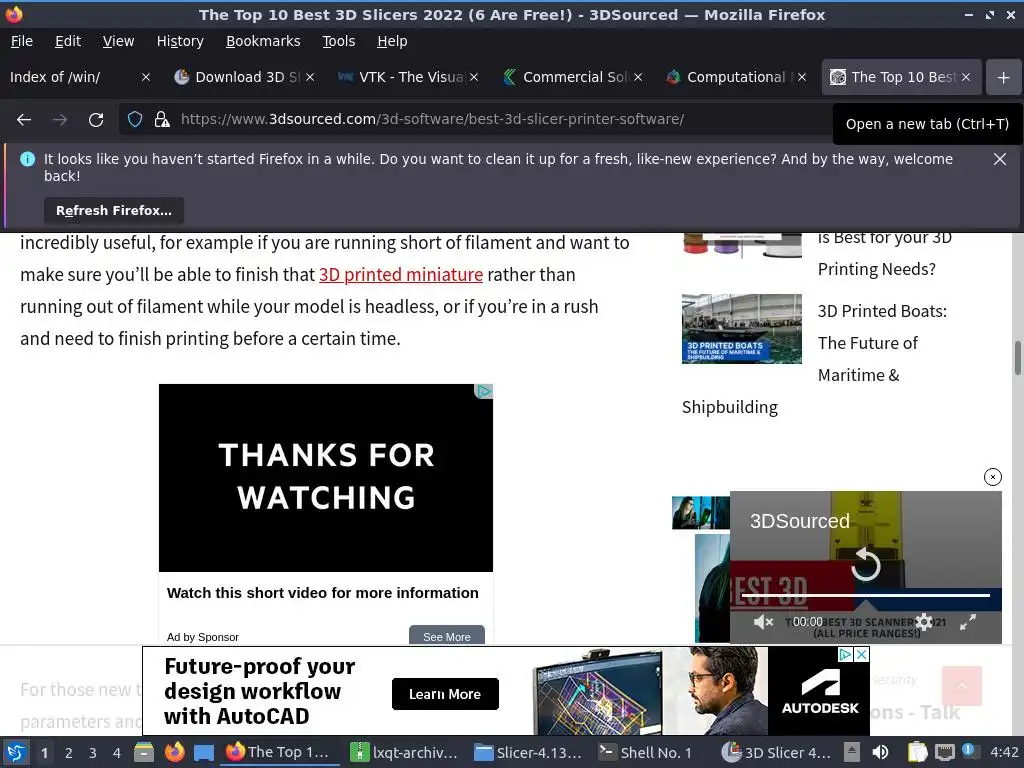Switch to lxqt-archiver taskbar window
Image resolution: width=1024 pixels, height=768 pixels.
(x=404, y=752)
